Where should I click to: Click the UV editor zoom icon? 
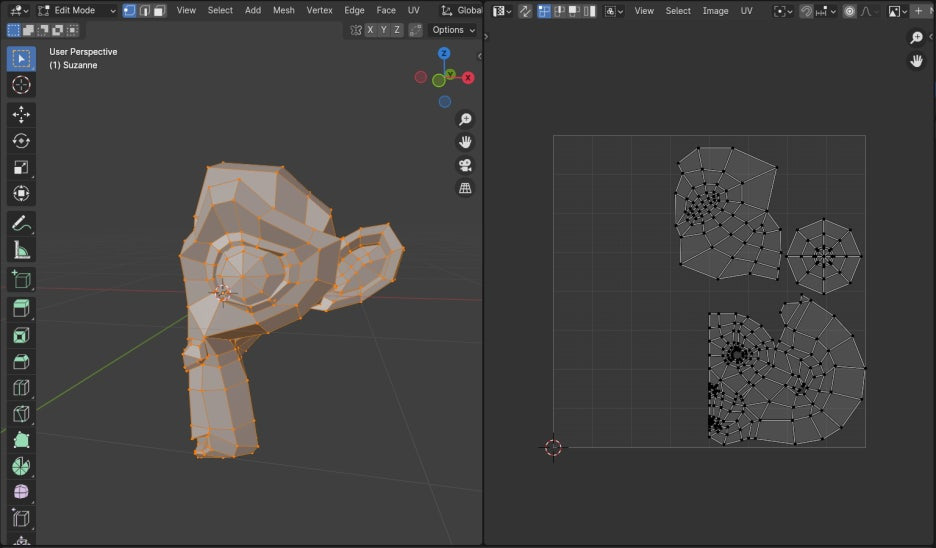[916, 38]
